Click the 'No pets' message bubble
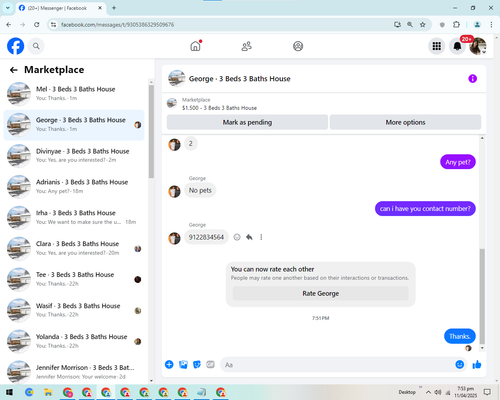500x400 pixels. click(200, 190)
